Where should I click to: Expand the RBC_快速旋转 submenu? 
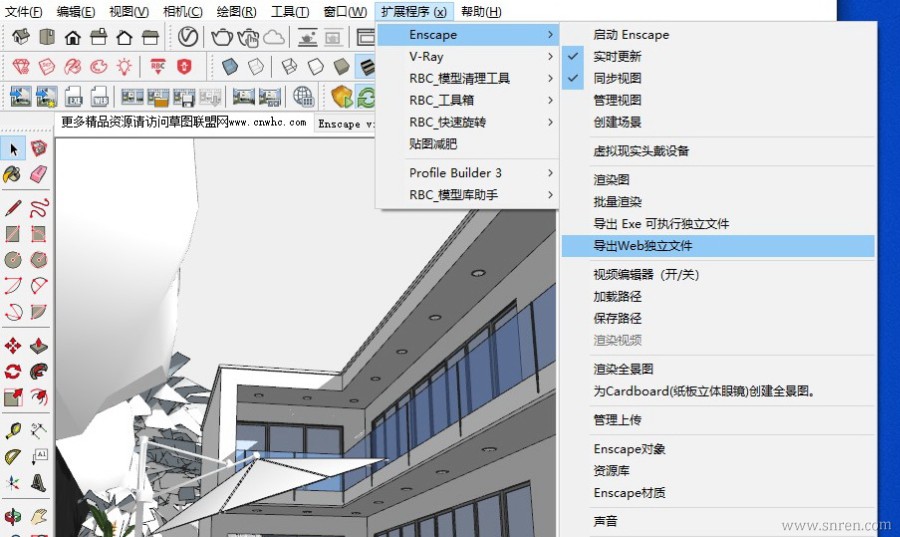click(x=467, y=122)
